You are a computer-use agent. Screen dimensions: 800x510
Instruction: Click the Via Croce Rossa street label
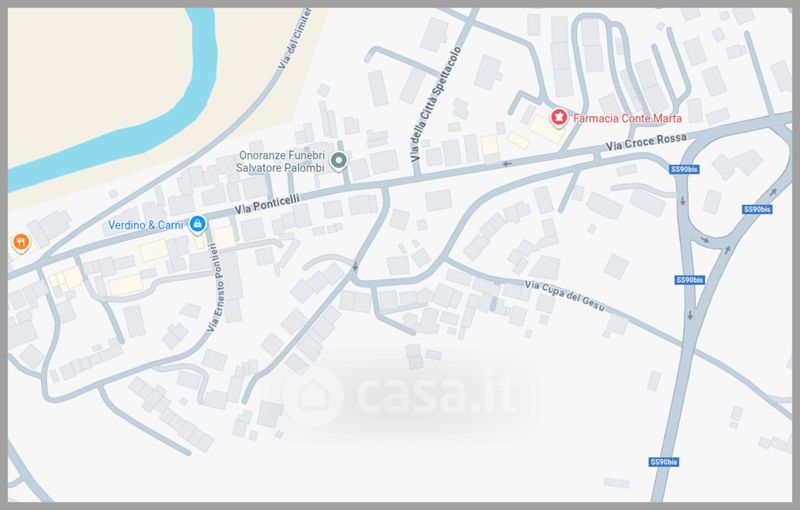[646, 141]
